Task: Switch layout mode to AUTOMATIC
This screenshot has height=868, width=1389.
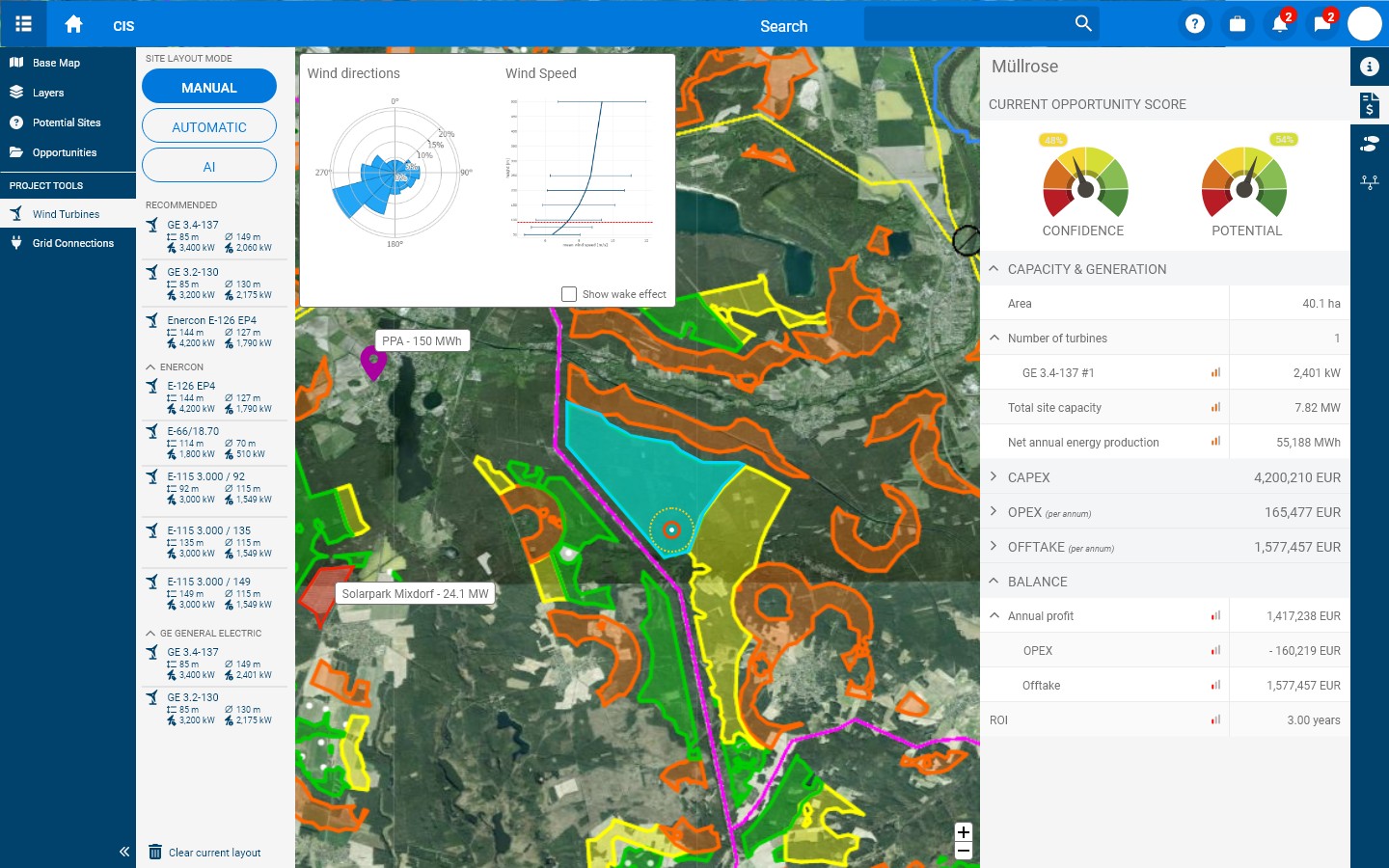Action: (208, 125)
